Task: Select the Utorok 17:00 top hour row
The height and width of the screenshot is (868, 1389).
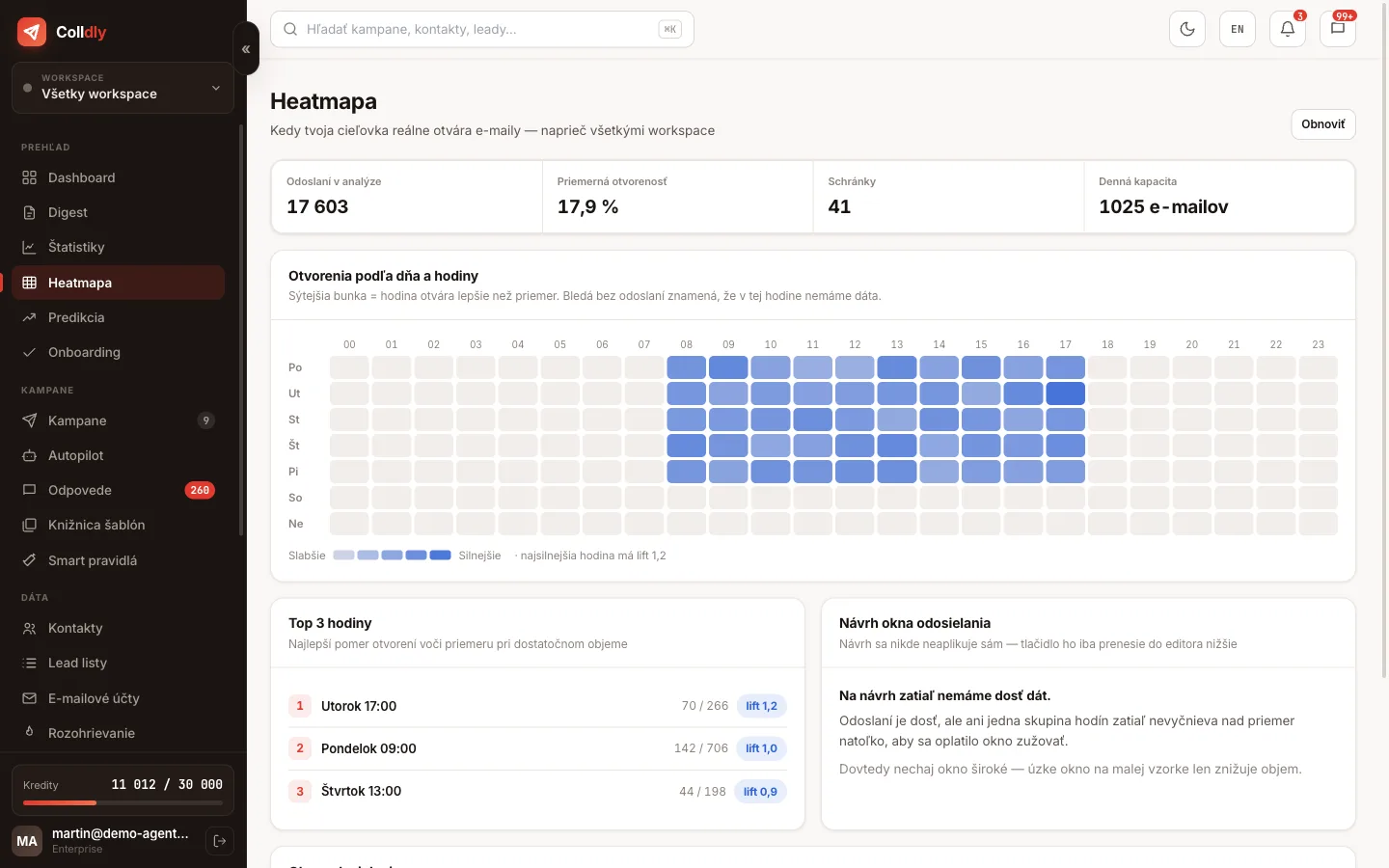Action: (x=537, y=706)
